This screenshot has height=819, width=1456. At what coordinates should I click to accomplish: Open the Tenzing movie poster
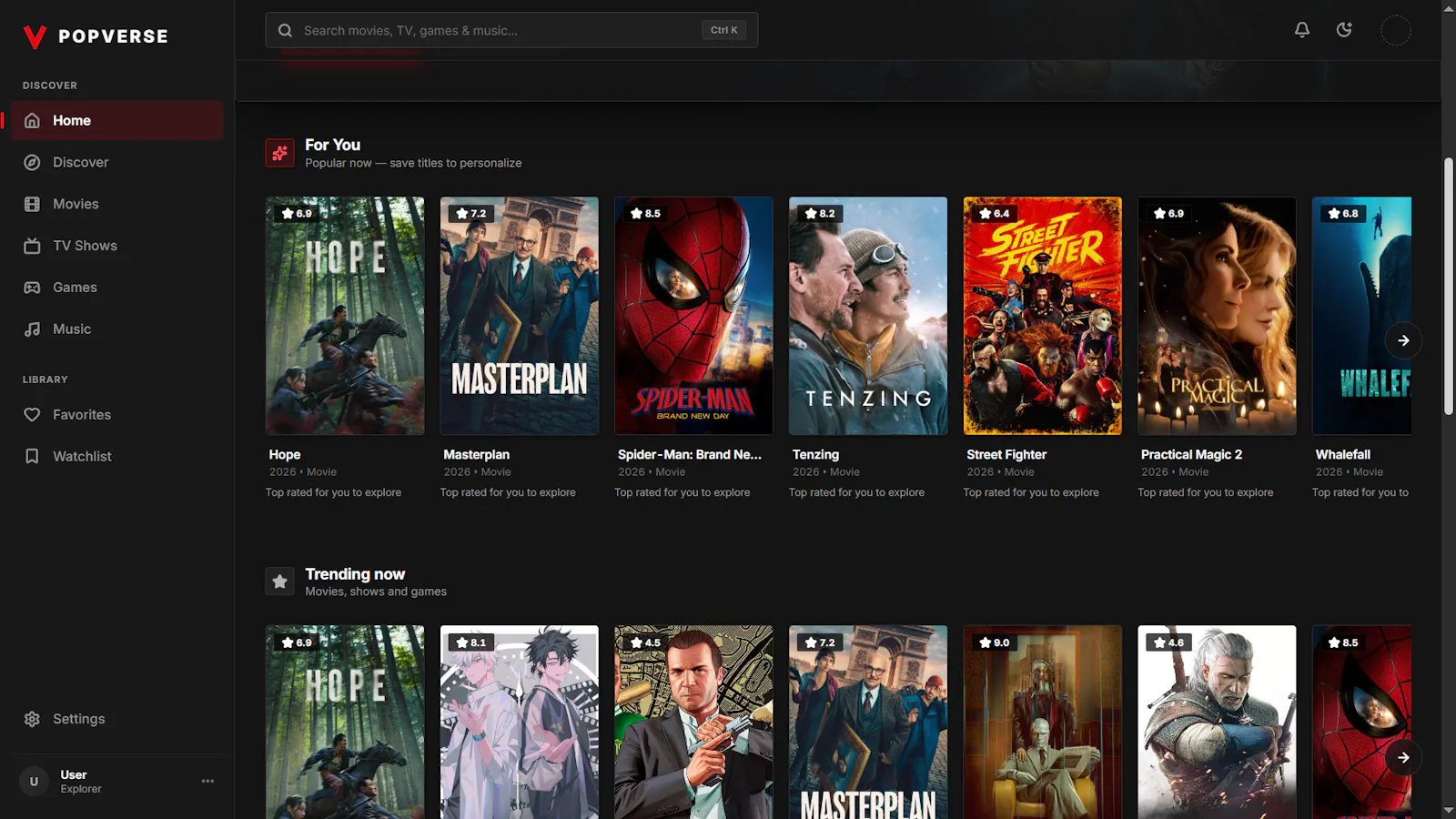[x=868, y=316]
